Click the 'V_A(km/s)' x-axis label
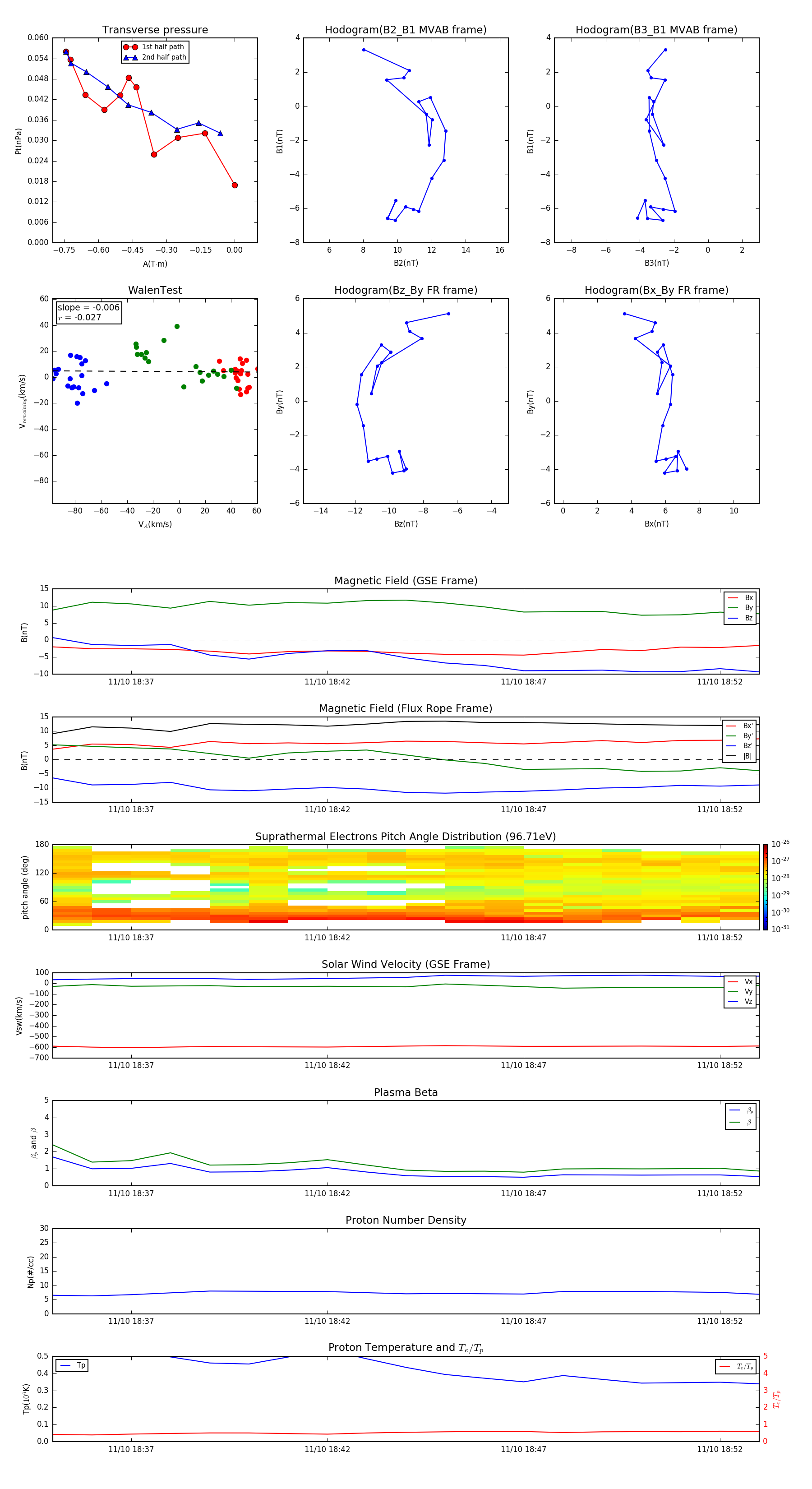 pyautogui.click(x=155, y=524)
